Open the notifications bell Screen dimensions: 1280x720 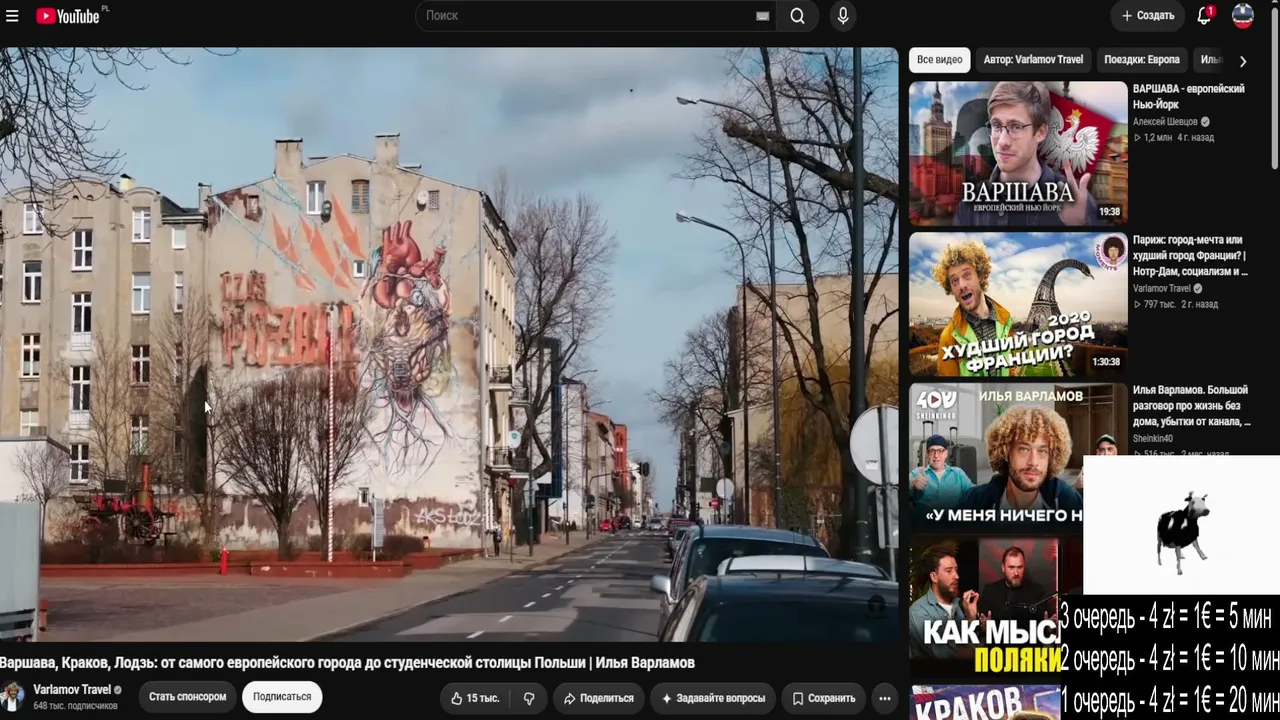pos(1204,16)
